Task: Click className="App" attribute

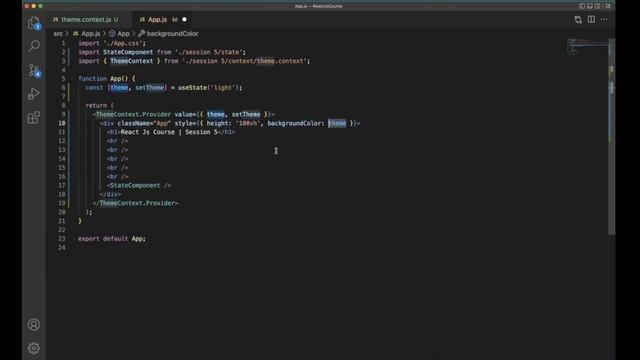Action: click(144, 123)
